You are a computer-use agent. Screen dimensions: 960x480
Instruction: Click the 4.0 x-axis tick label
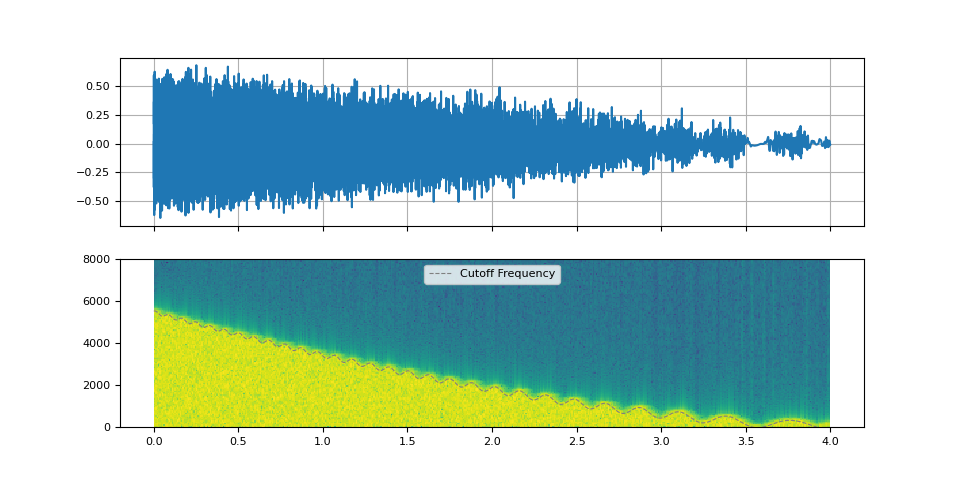tap(830, 441)
